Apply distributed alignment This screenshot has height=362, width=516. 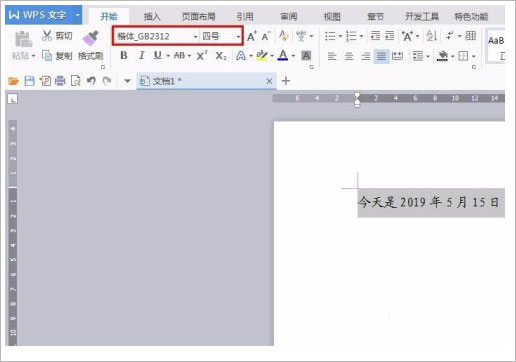coord(397,56)
